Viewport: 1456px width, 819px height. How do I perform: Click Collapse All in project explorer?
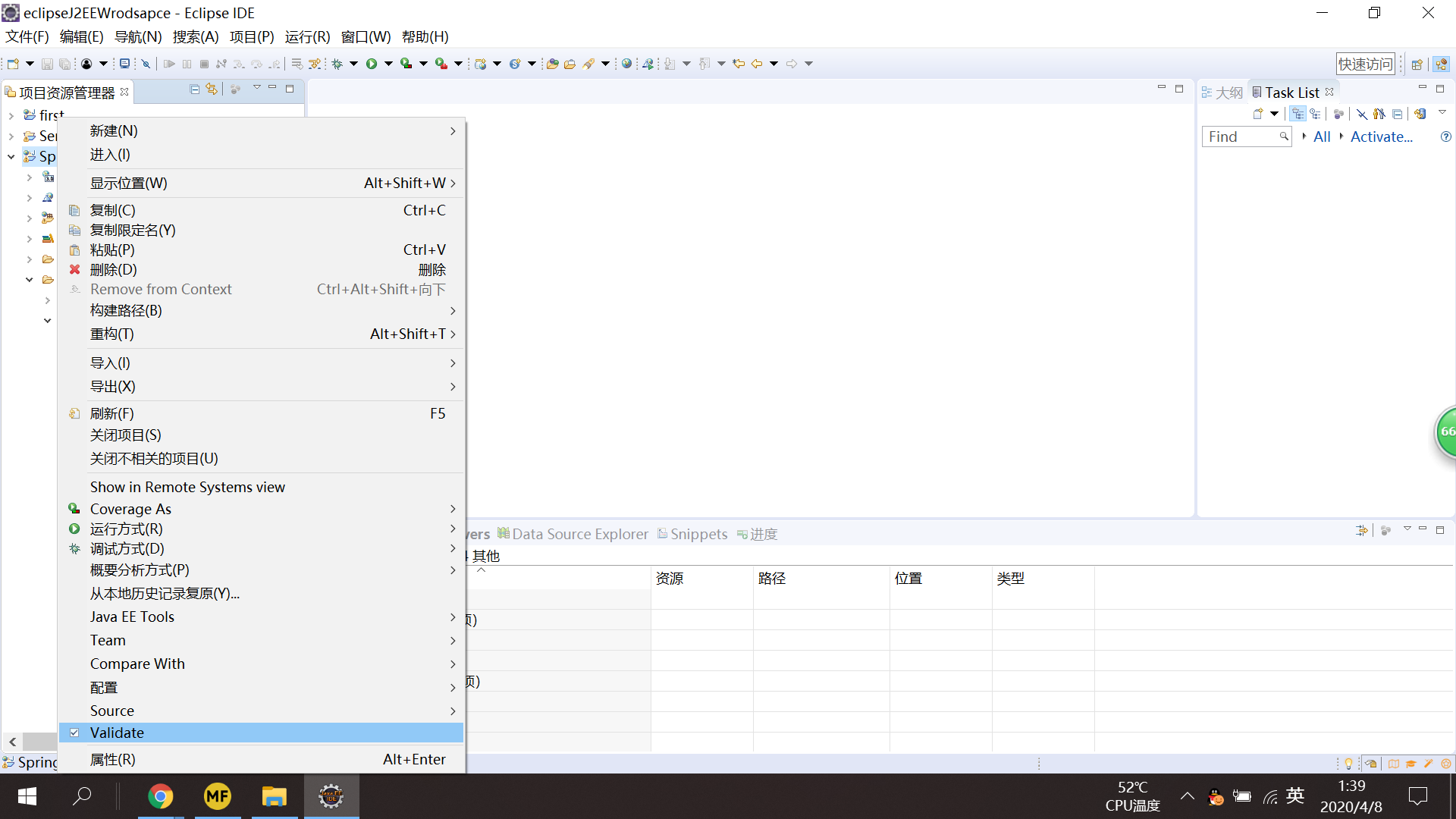click(195, 89)
